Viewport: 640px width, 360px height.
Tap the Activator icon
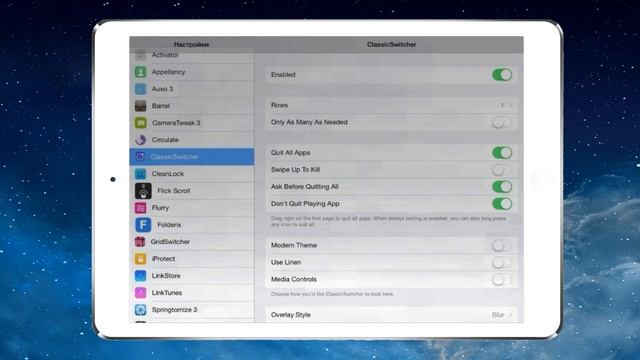pos(140,55)
